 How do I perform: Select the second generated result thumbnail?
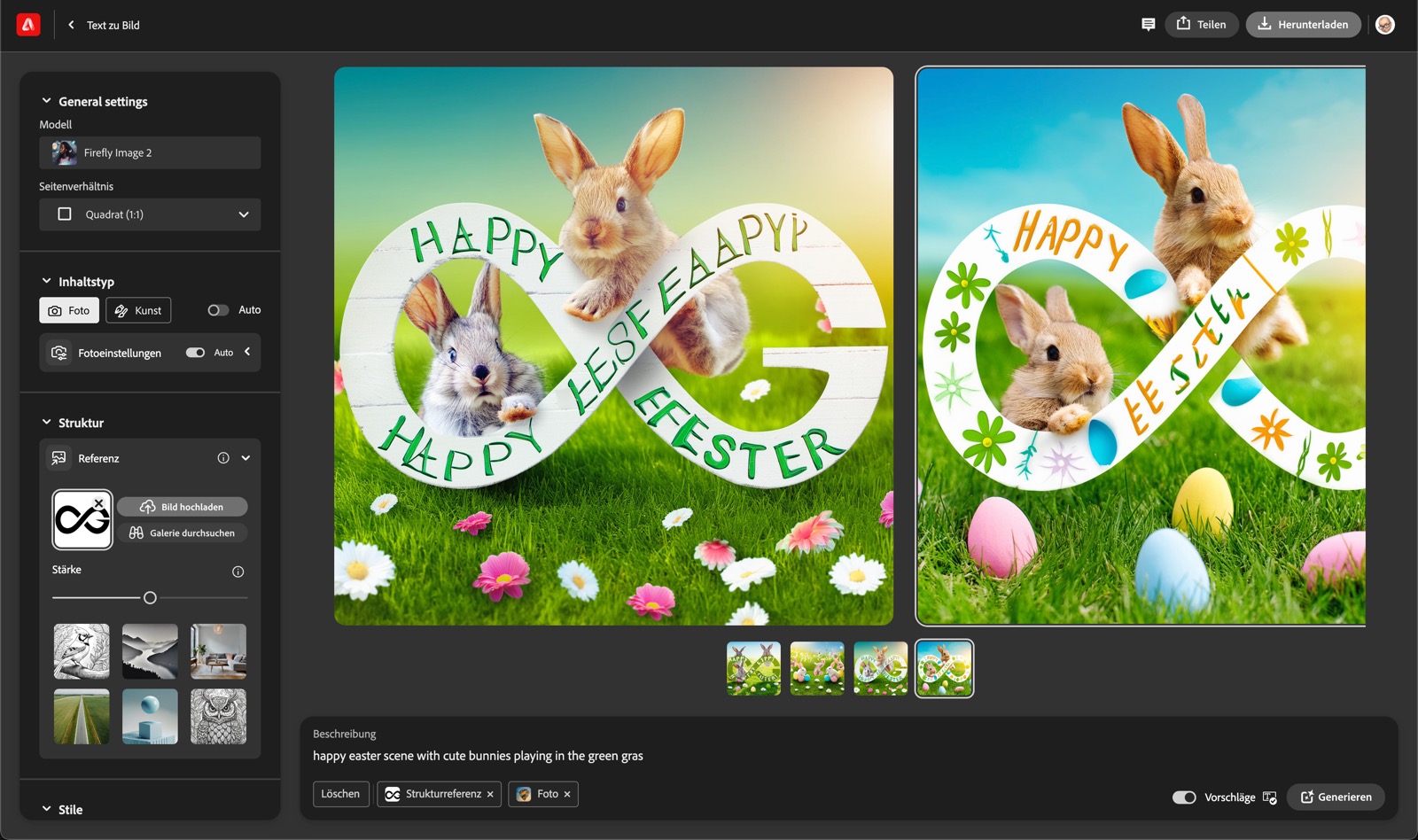[817, 669]
